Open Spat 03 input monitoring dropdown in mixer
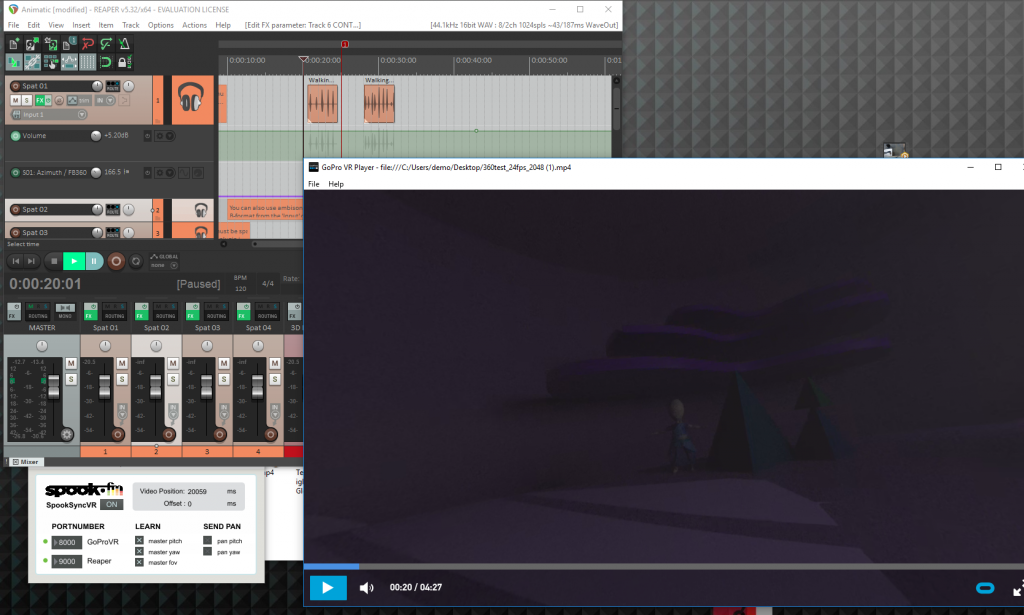Viewport: 1024px width, 615px height. (224, 411)
